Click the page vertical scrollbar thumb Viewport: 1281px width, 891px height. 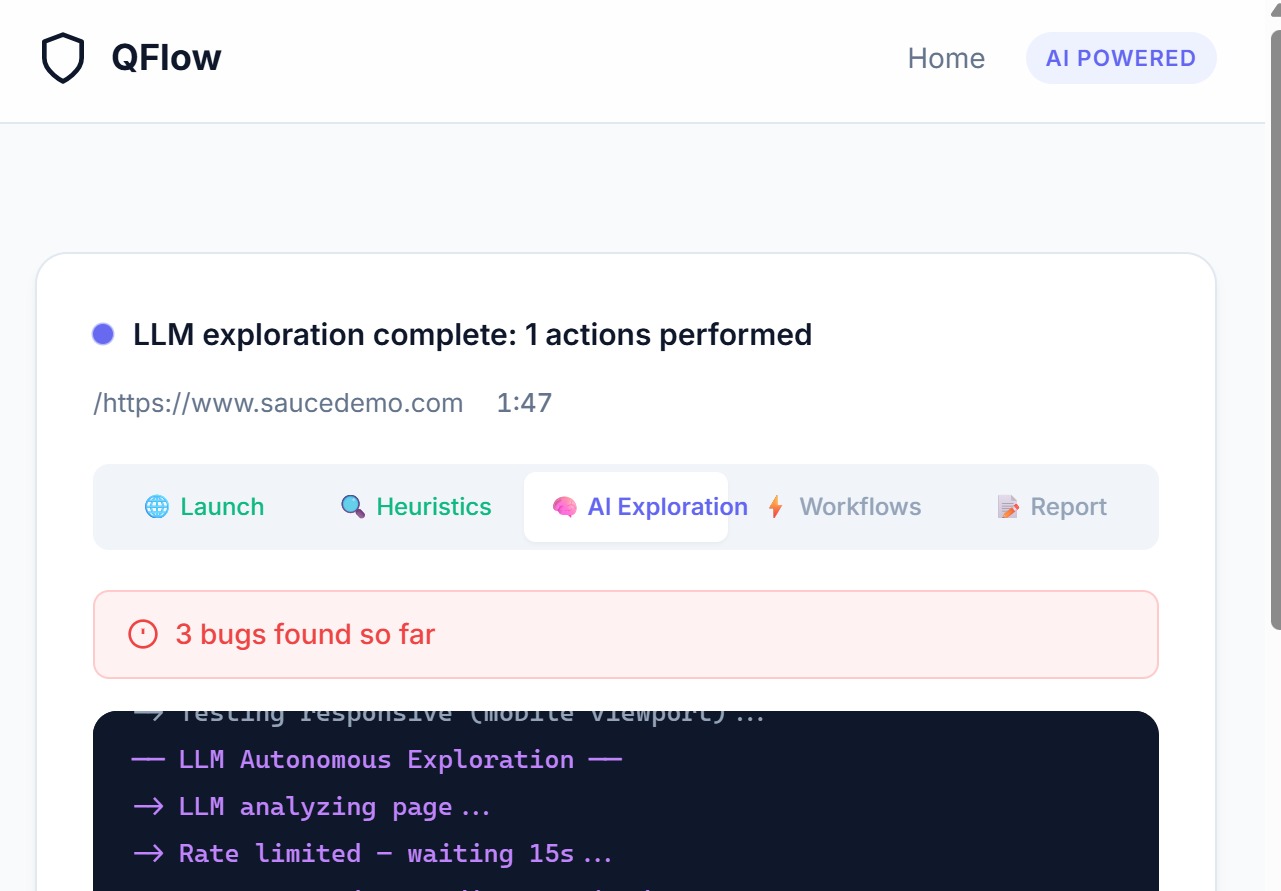click(1275, 330)
